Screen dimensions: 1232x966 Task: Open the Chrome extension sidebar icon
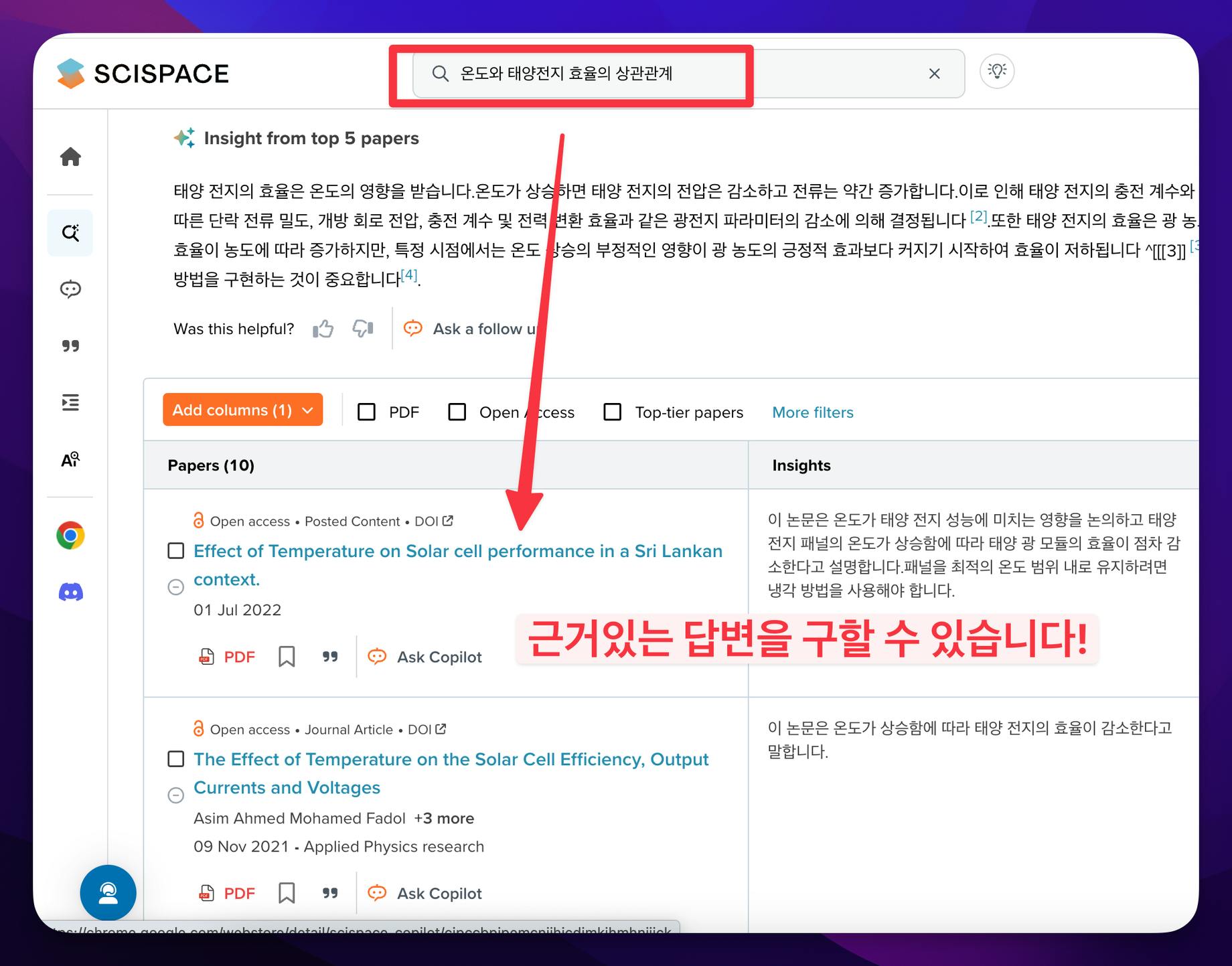point(70,536)
